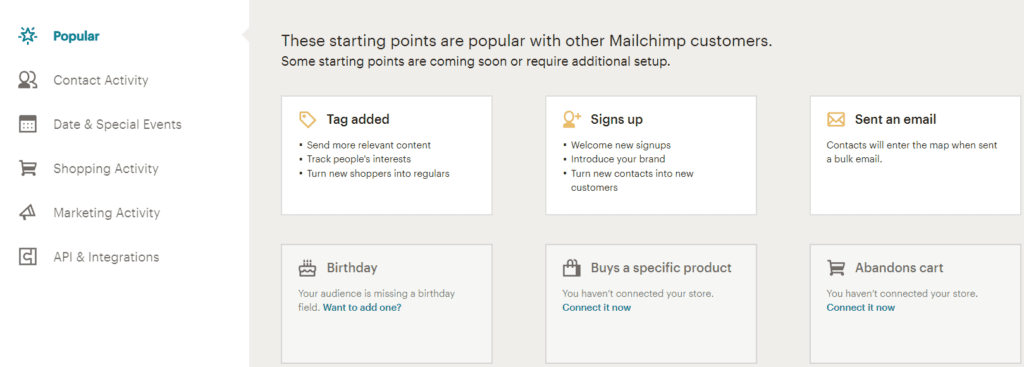Click the API & Integrations icon
This screenshot has width=1024, height=367.
(27, 257)
